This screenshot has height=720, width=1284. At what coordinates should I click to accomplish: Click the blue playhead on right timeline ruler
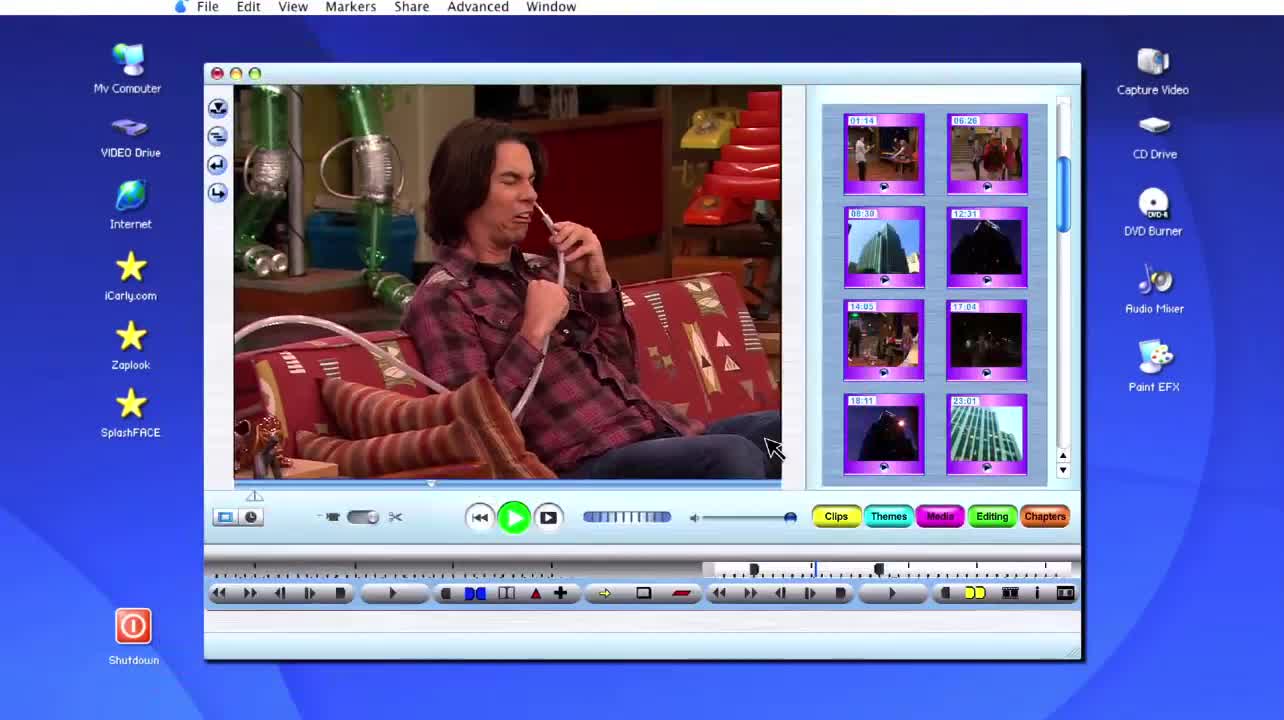[x=815, y=569]
